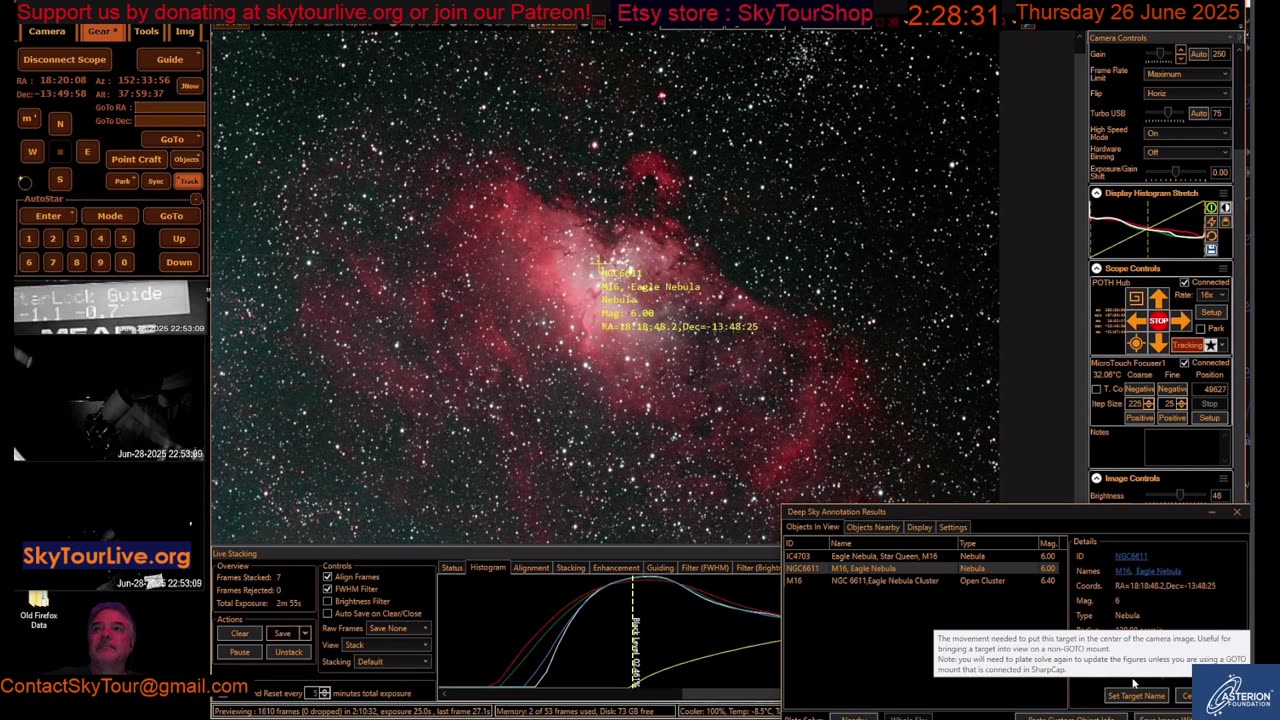Click the m' slew rate button

(x=27, y=118)
